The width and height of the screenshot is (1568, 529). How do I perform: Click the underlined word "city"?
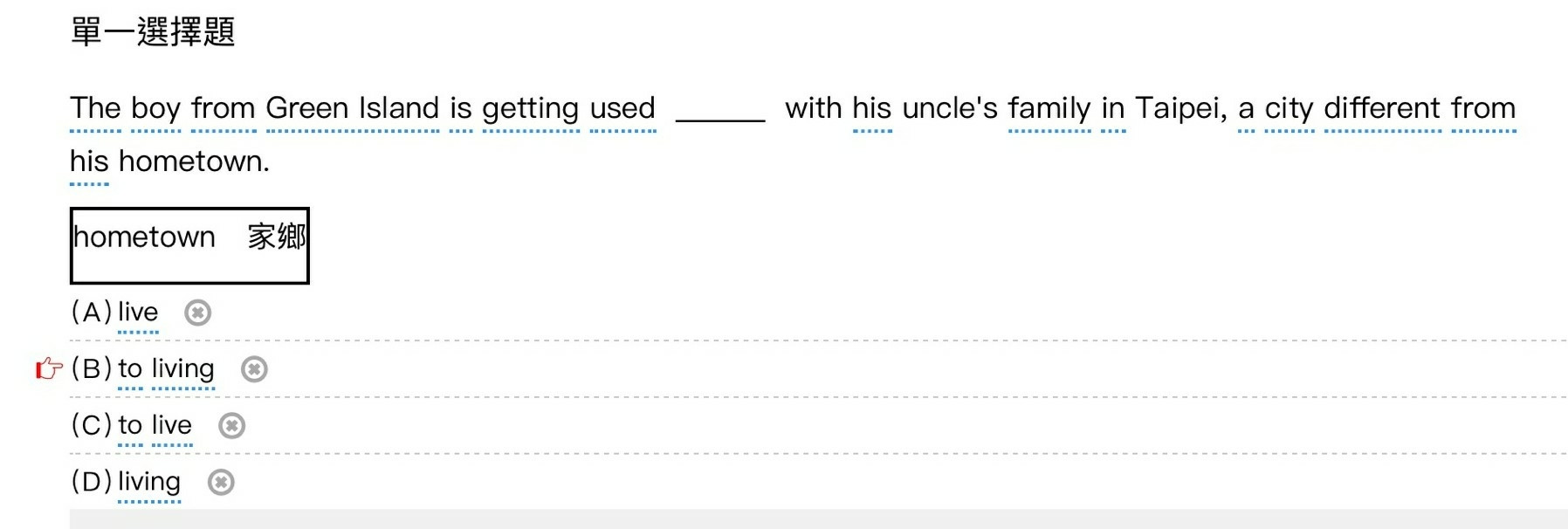tap(1289, 109)
